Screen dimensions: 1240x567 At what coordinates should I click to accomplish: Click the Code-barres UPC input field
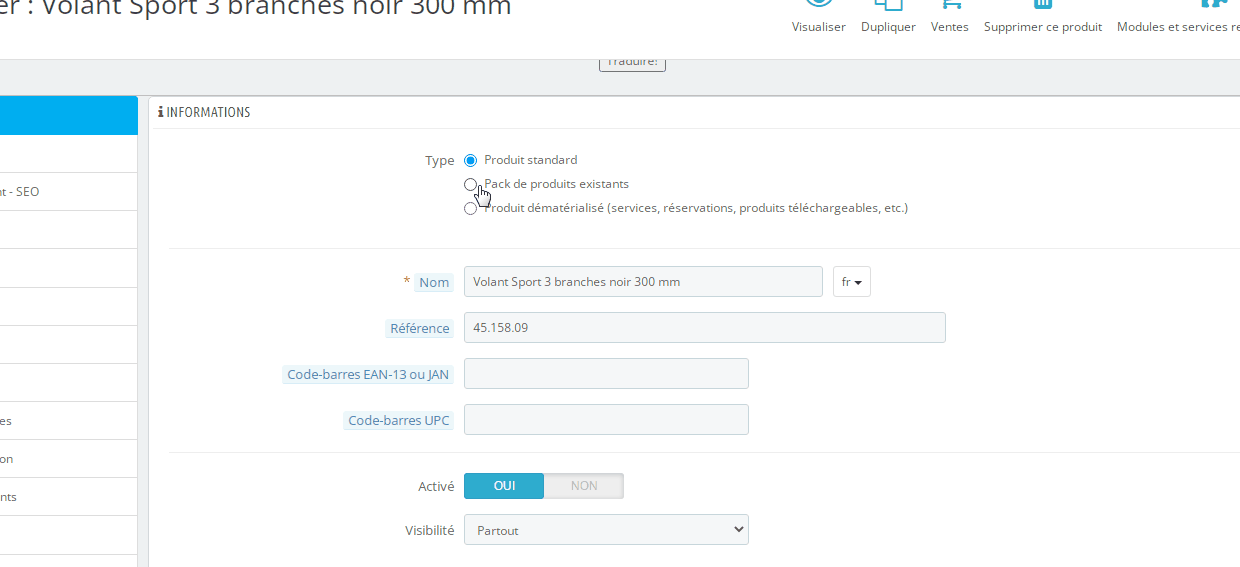point(606,419)
